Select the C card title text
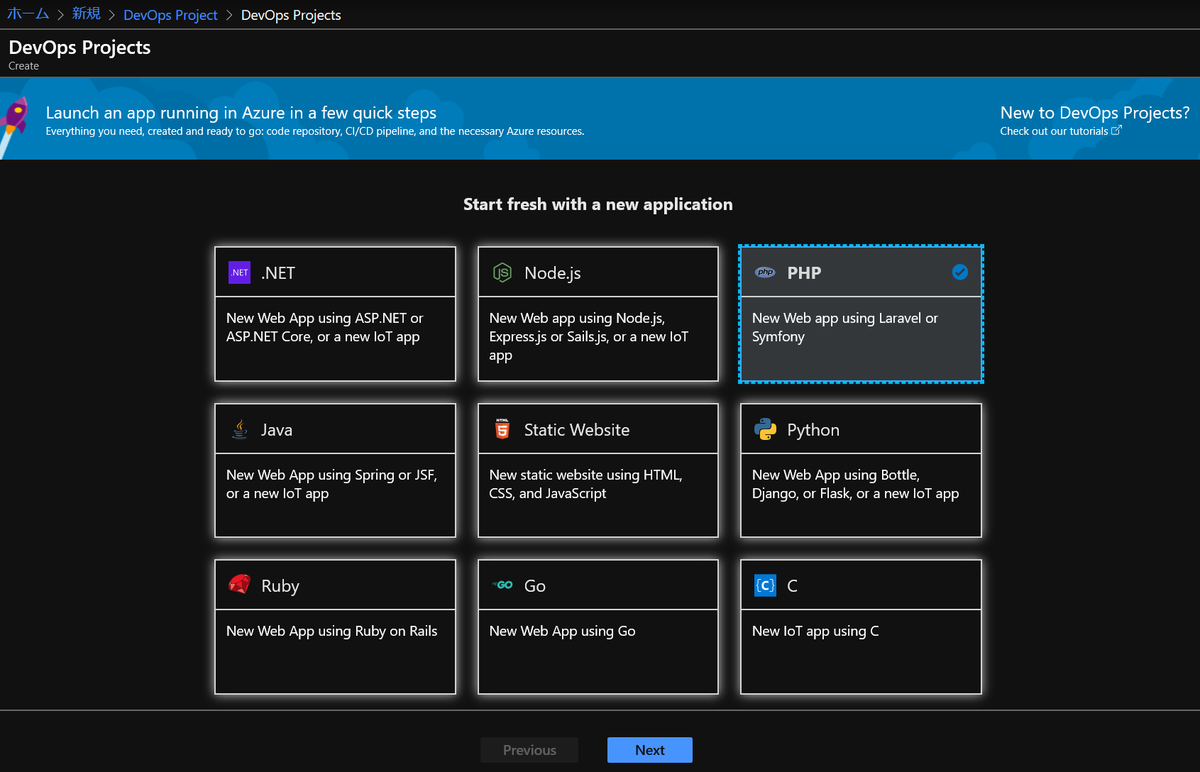The image size is (1200, 772). 792,586
